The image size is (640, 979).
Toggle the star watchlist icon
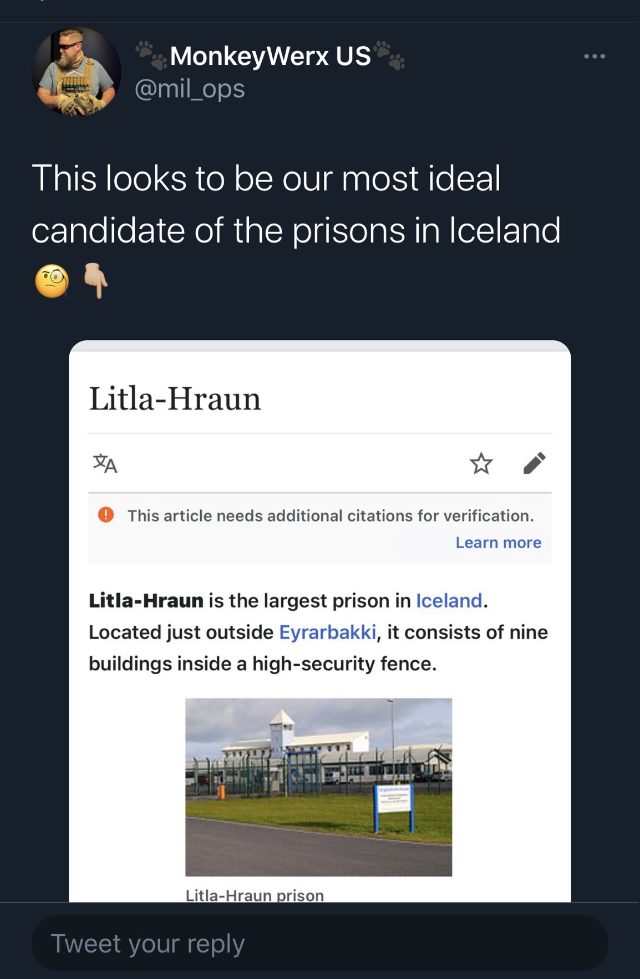point(481,464)
